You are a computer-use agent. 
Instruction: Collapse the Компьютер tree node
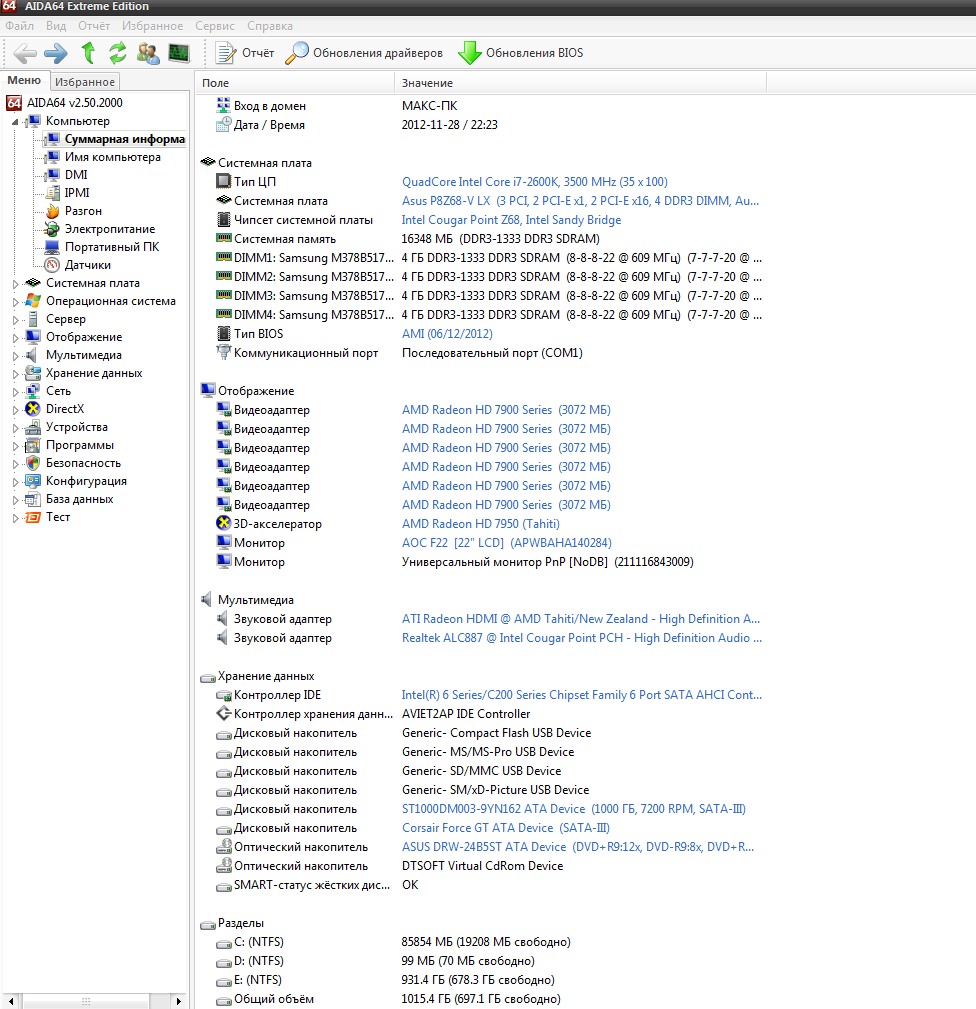15,122
